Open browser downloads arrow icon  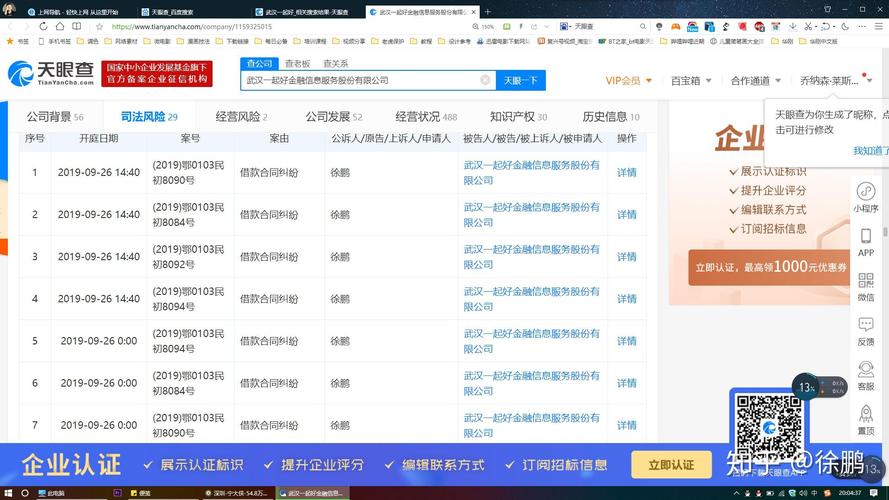coord(792,26)
